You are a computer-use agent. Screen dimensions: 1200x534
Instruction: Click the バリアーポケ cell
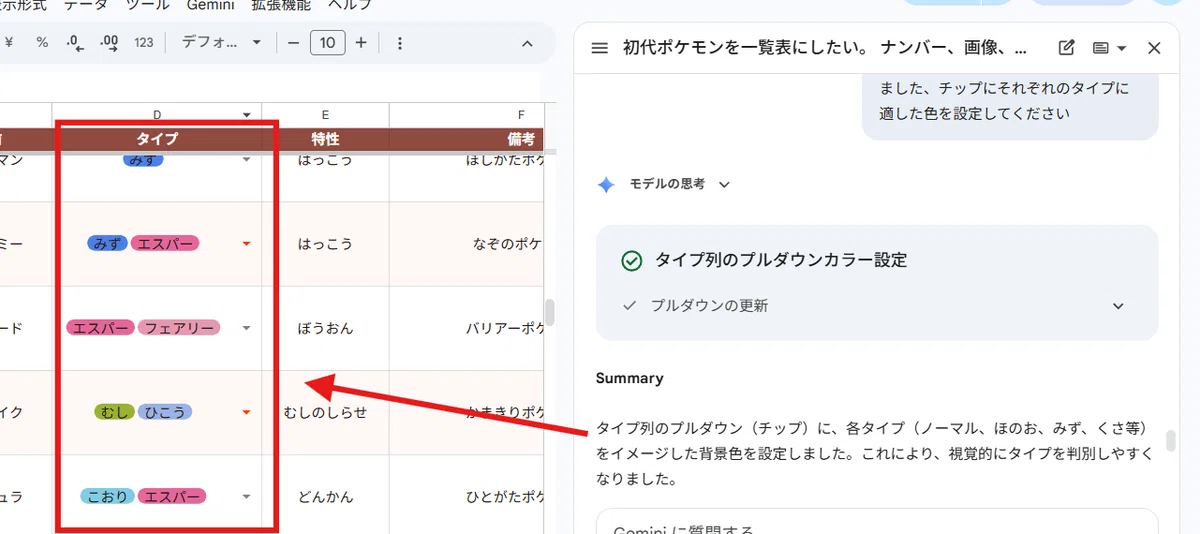tap(467, 328)
